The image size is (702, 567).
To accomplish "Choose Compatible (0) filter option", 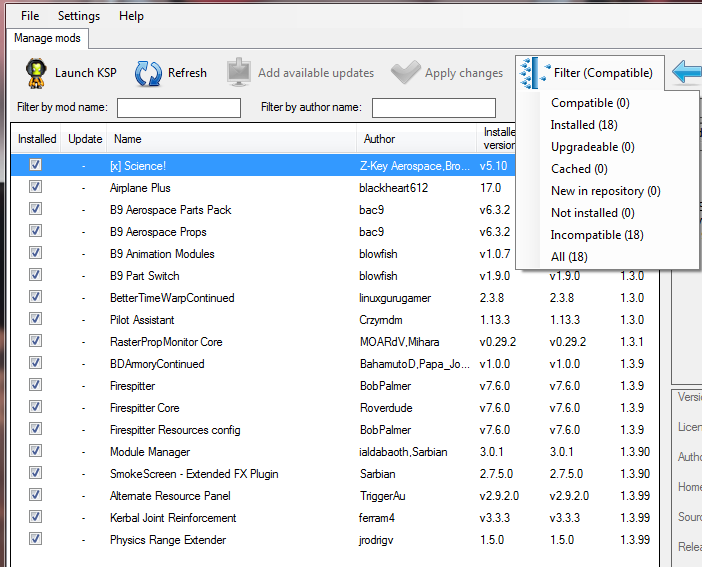I will 590,103.
